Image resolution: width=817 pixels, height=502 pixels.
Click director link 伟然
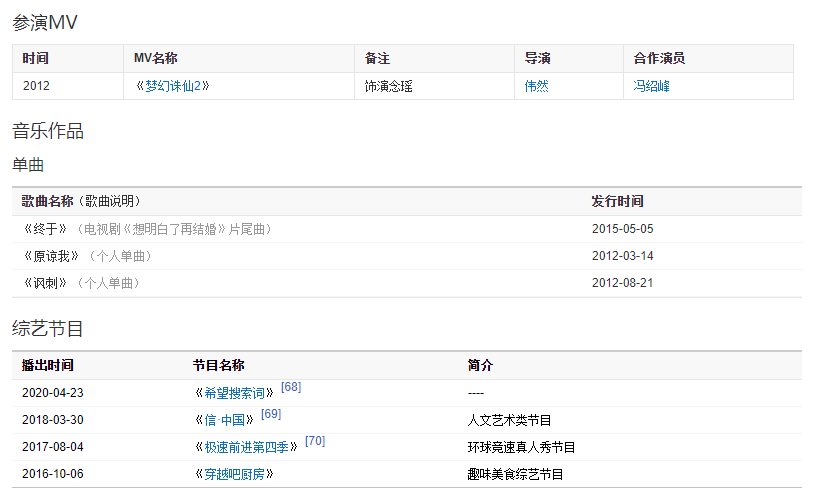coord(536,86)
